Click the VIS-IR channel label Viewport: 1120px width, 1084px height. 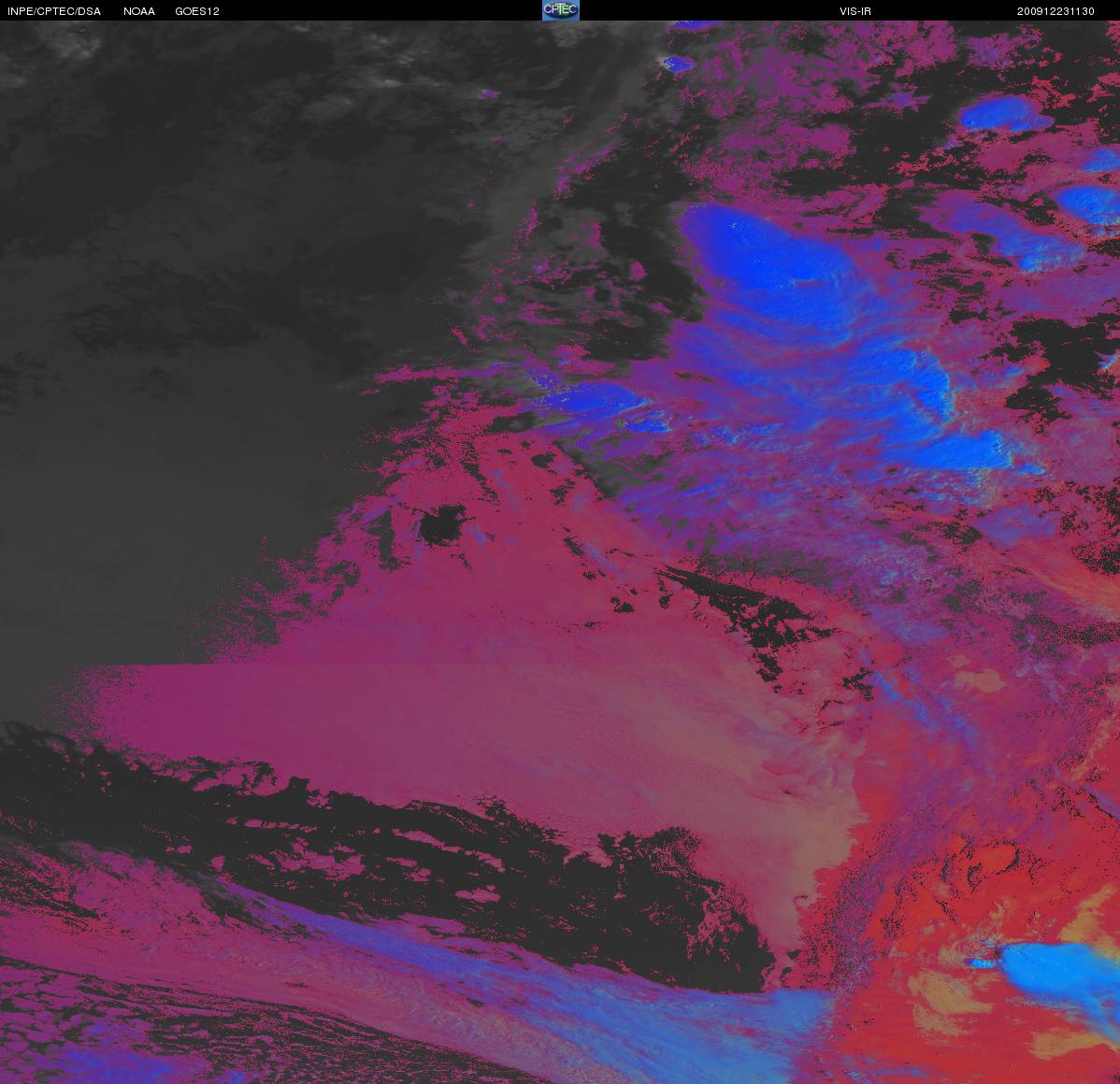pos(855,11)
